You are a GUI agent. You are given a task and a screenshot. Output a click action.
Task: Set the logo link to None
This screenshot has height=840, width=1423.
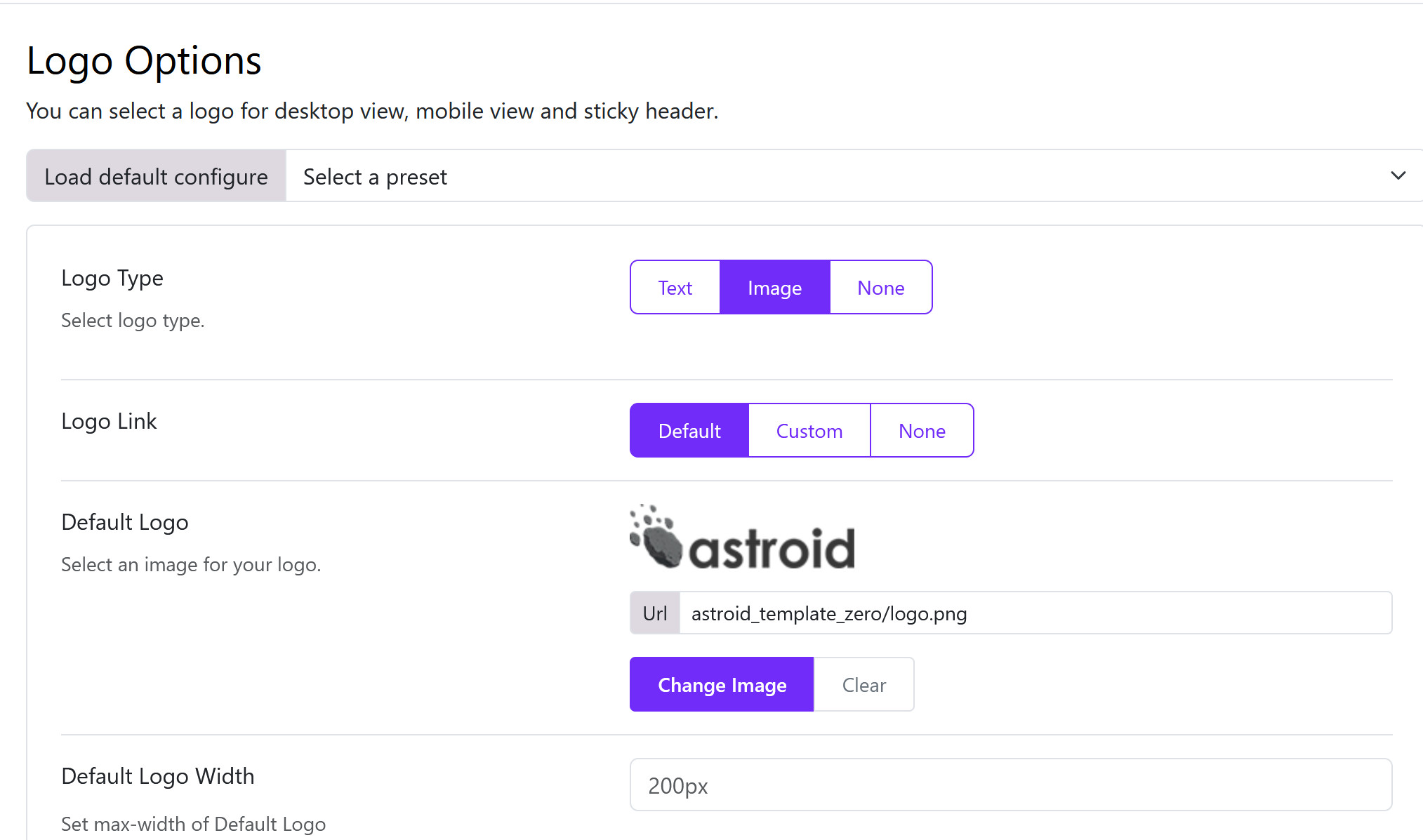[x=922, y=430]
